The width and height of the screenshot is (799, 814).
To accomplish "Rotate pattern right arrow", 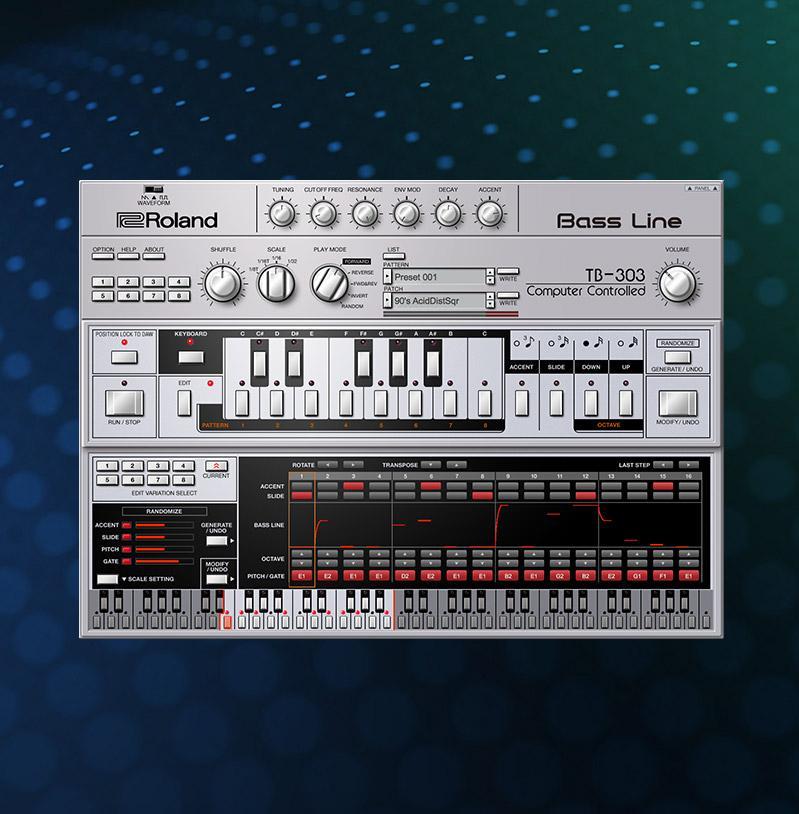I will pyautogui.click(x=353, y=465).
